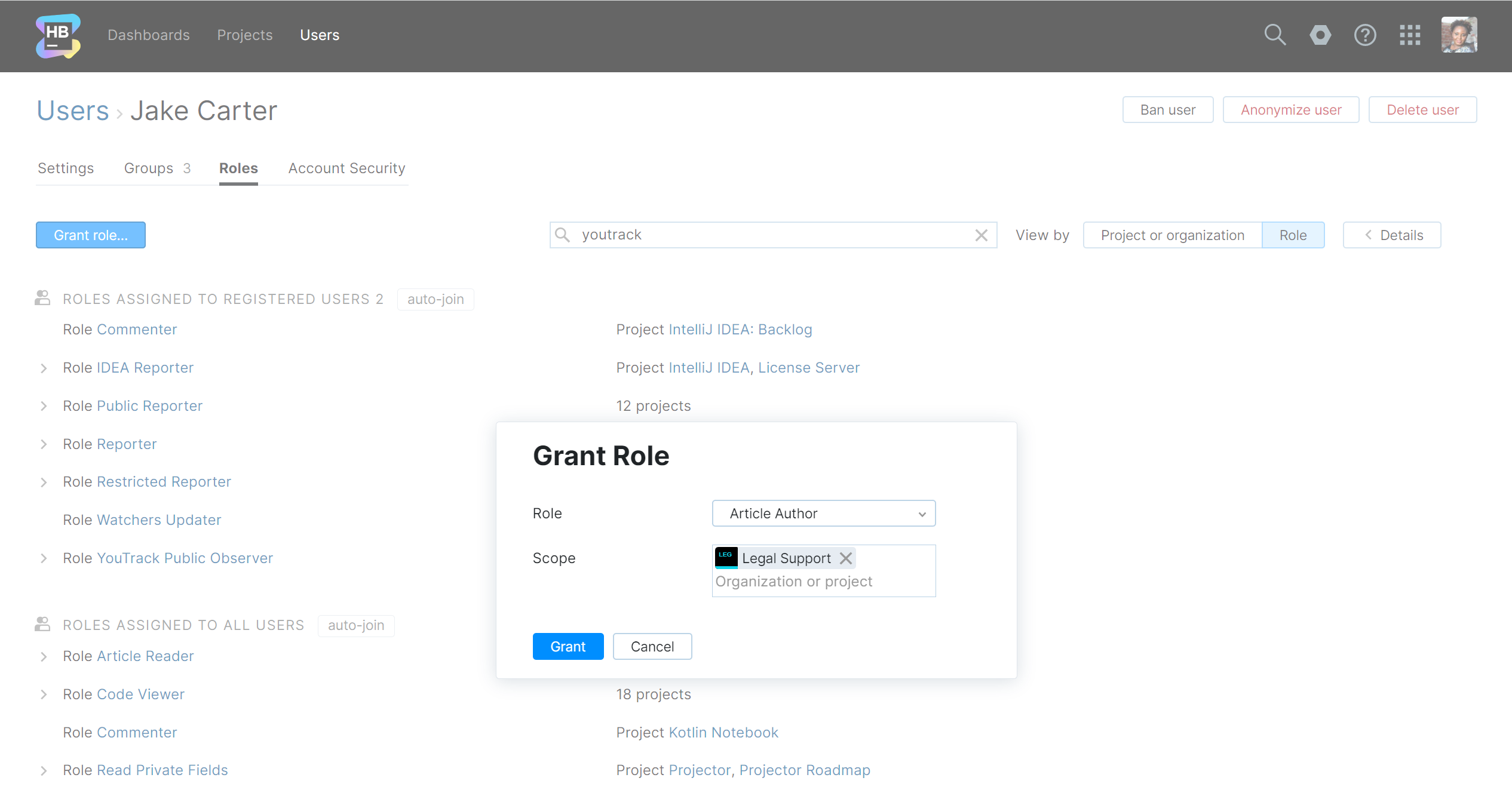The image size is (1512, 793).
Task: Remove Legal Support from scope
Action: tap(846, 558)
